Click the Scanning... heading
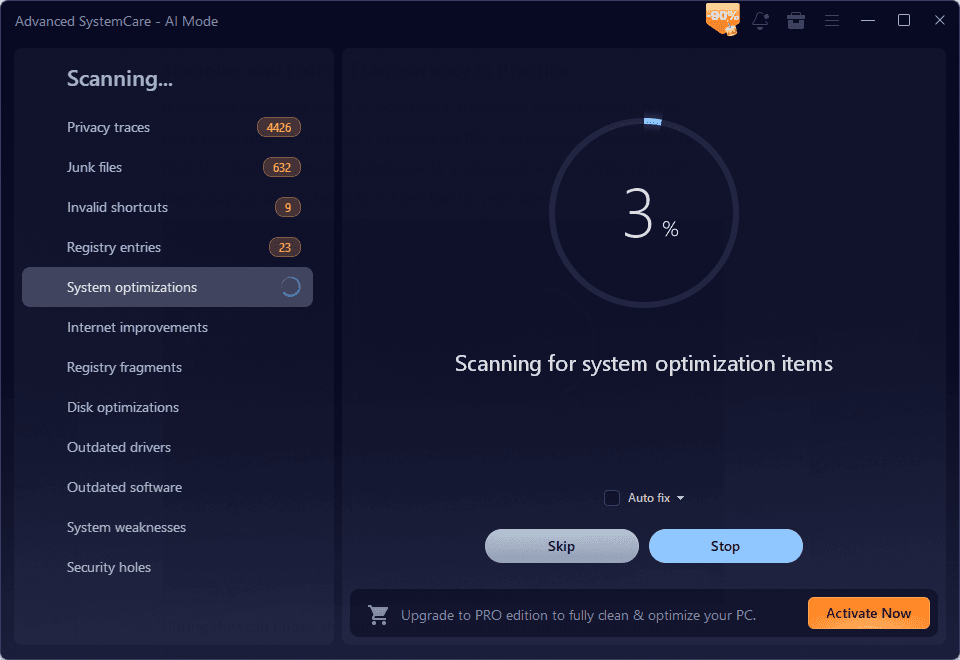The image size is (960, 660). coord(119,78)
